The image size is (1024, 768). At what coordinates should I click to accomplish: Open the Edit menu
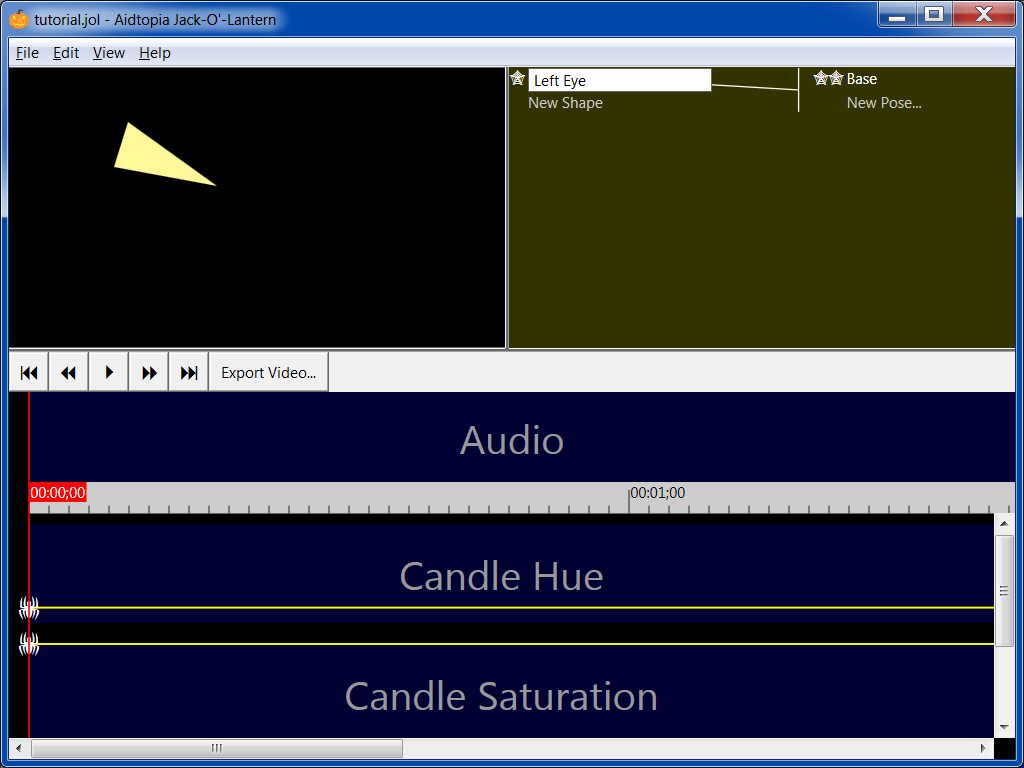(66, 53)
